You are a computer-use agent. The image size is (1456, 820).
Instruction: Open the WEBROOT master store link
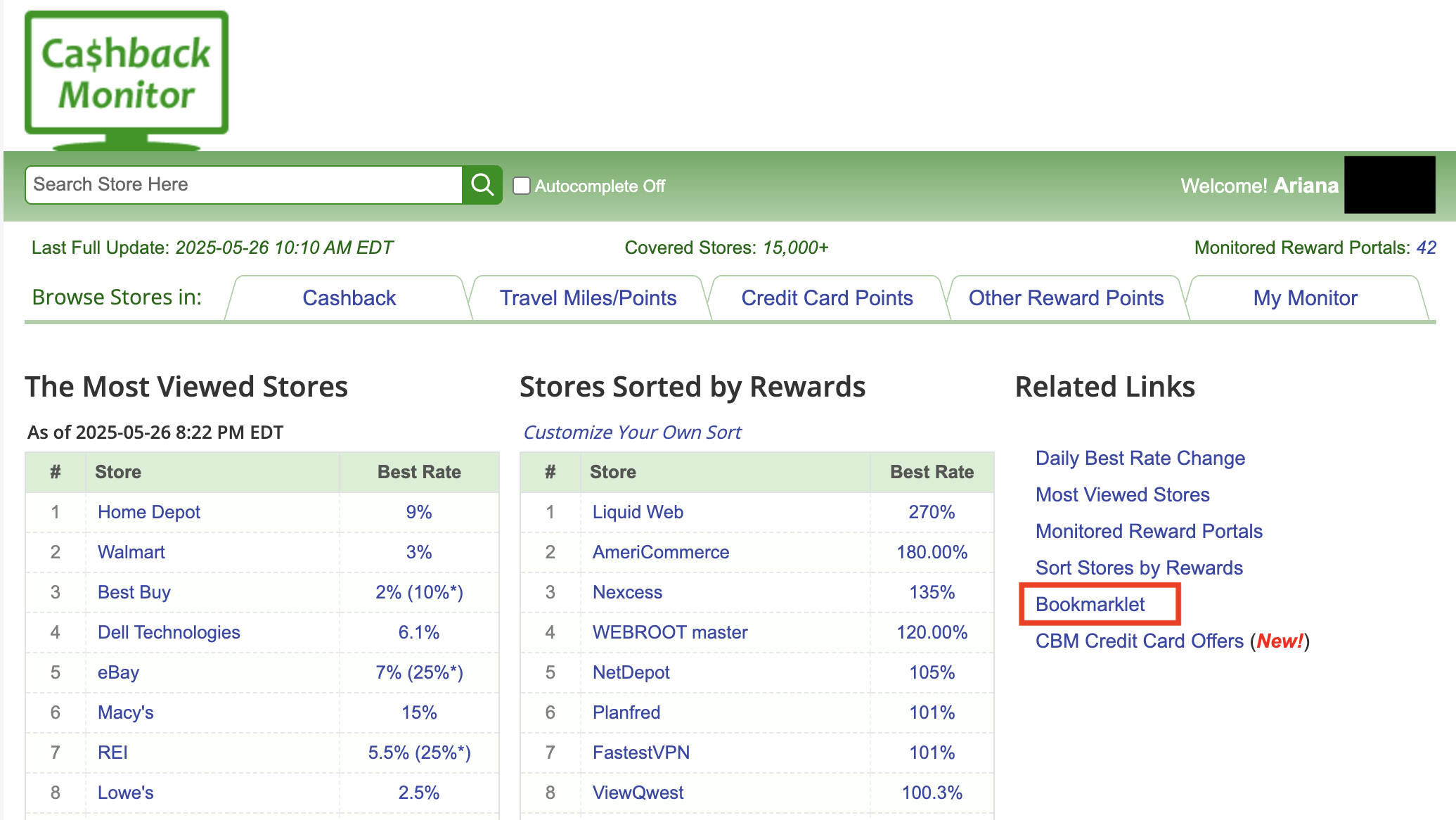point(670,633)
